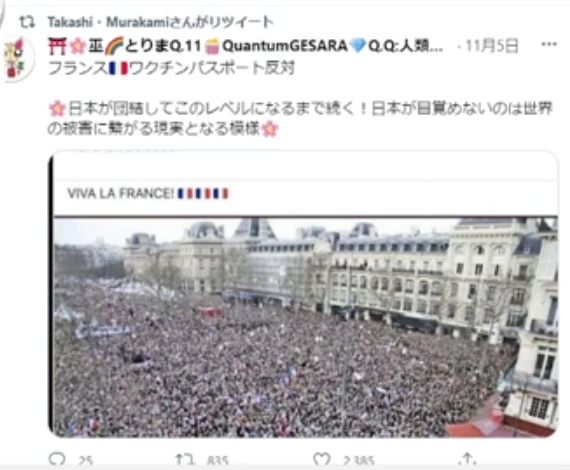
Task: Open the 11月5日 tweet timestamp
Action: coord(491,46)
